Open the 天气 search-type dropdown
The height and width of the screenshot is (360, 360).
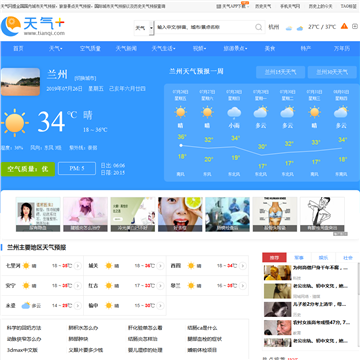(x=144, y=28)
